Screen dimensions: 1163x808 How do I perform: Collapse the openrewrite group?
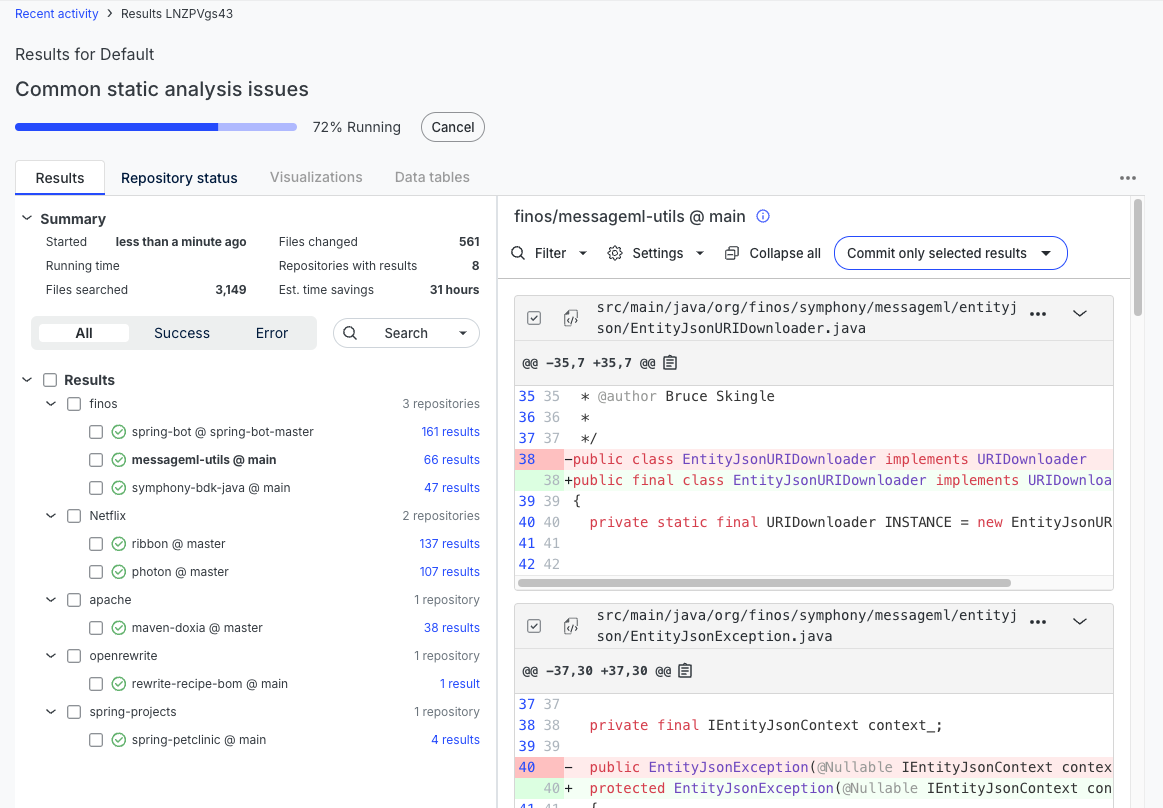click(x=51, y=656)
